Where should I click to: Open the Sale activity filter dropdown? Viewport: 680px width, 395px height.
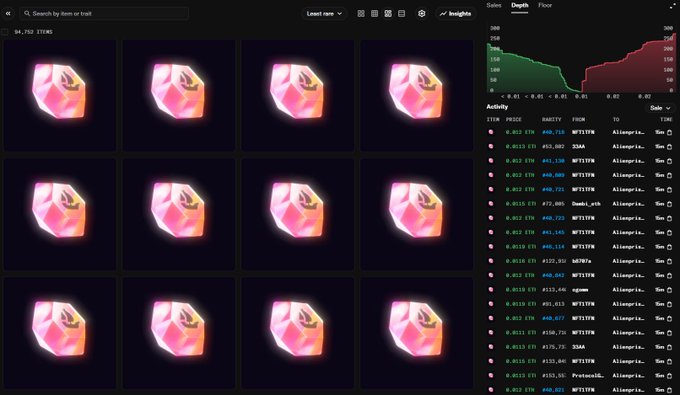tap(660, 108)
